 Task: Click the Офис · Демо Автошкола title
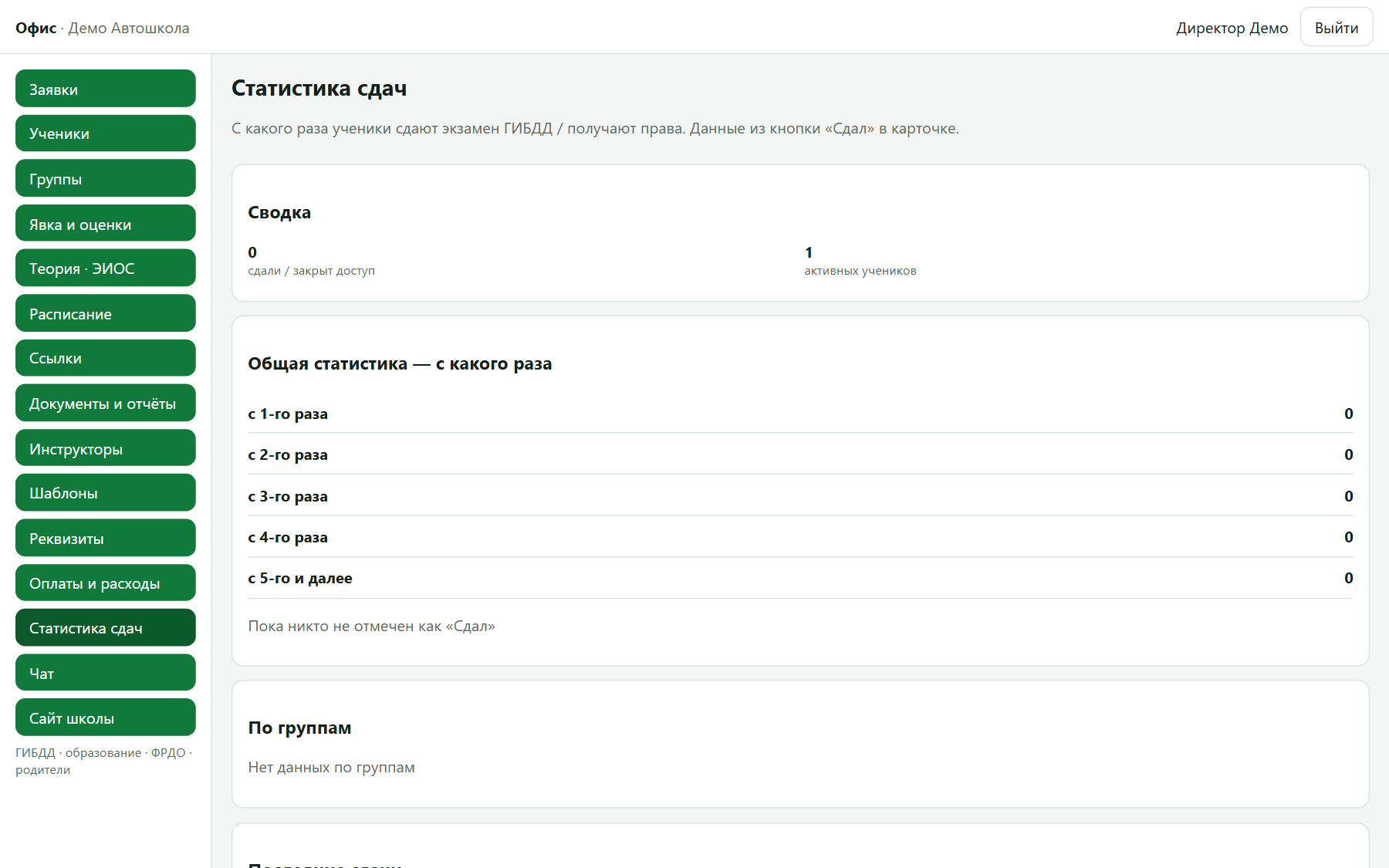click(x=102, y=28)
